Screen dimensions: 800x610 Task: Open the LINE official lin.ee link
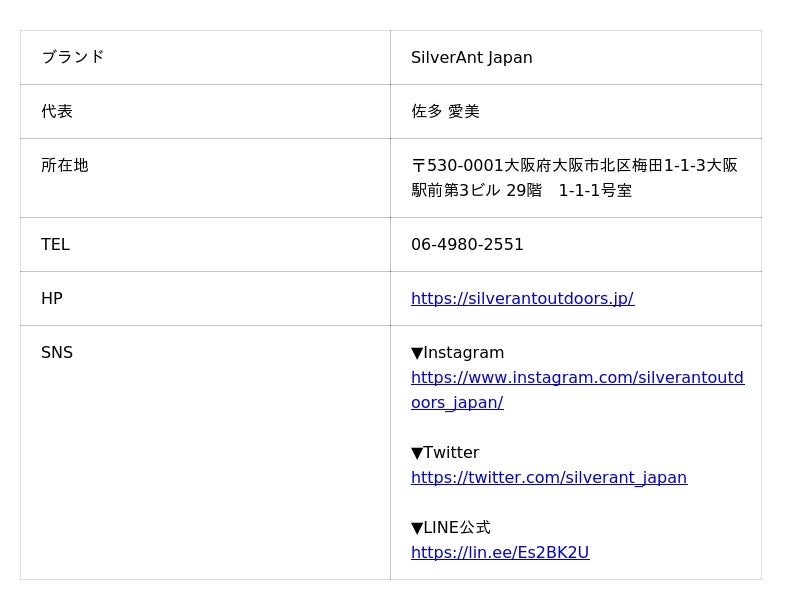tap(500, 553)
